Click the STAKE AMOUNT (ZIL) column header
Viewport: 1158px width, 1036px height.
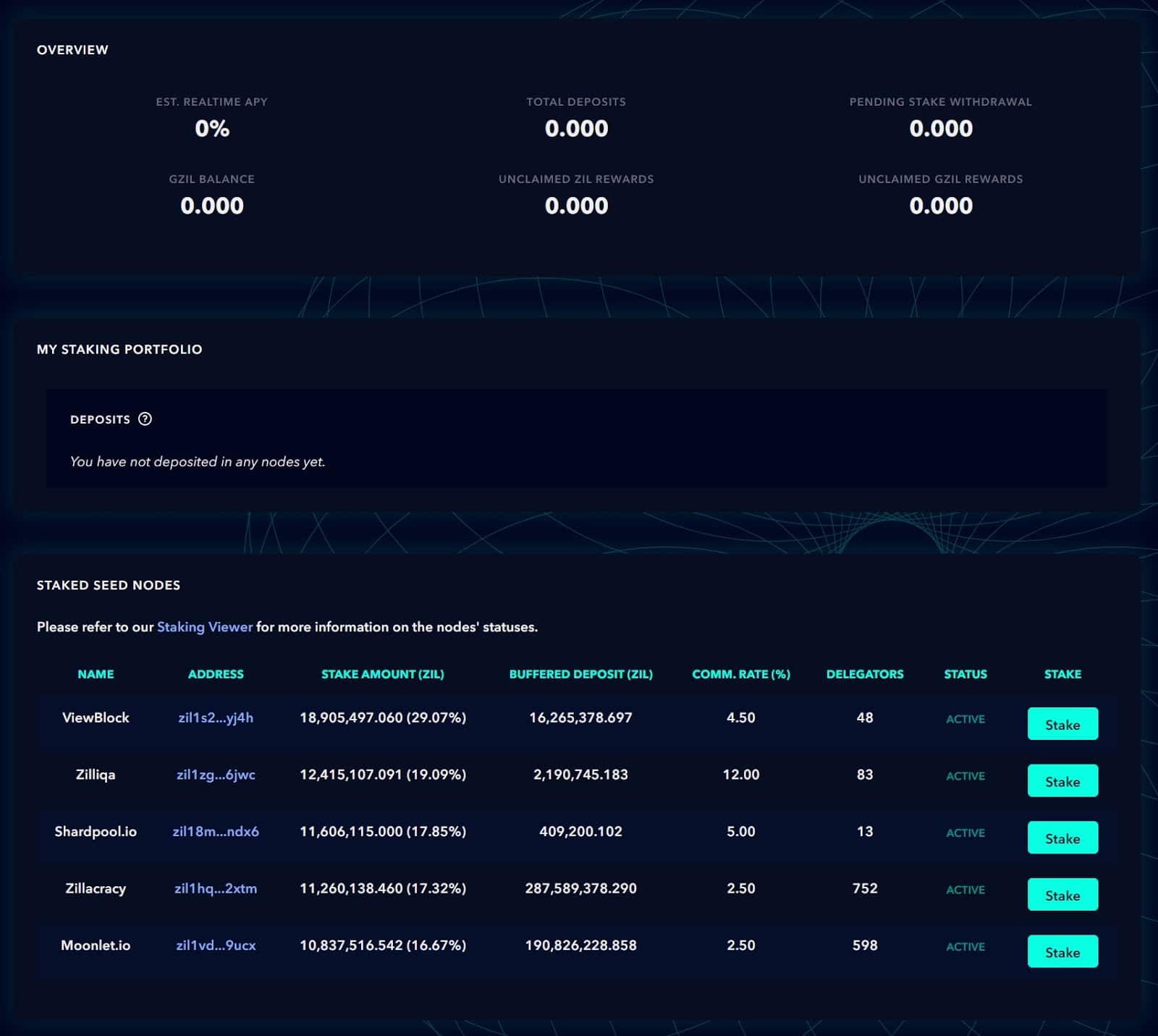(x=383, y=674)
